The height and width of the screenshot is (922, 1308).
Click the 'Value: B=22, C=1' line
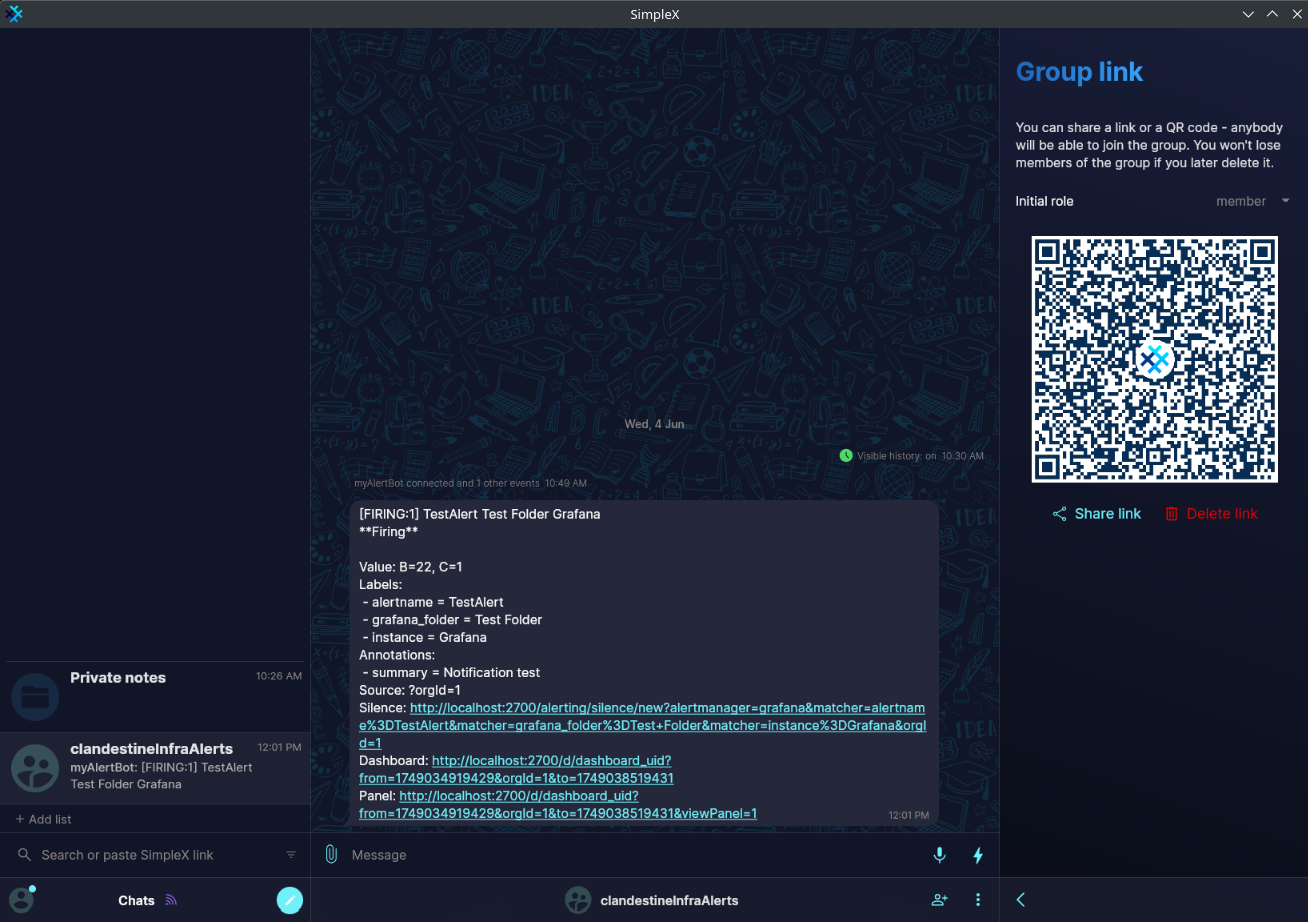coord(410,567)
